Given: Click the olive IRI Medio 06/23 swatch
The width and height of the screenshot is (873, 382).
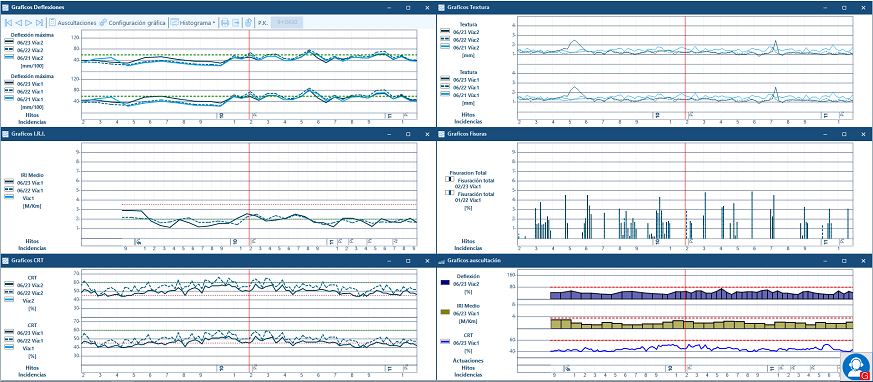Looking at the screenshot, I should [x=445, y=313].
